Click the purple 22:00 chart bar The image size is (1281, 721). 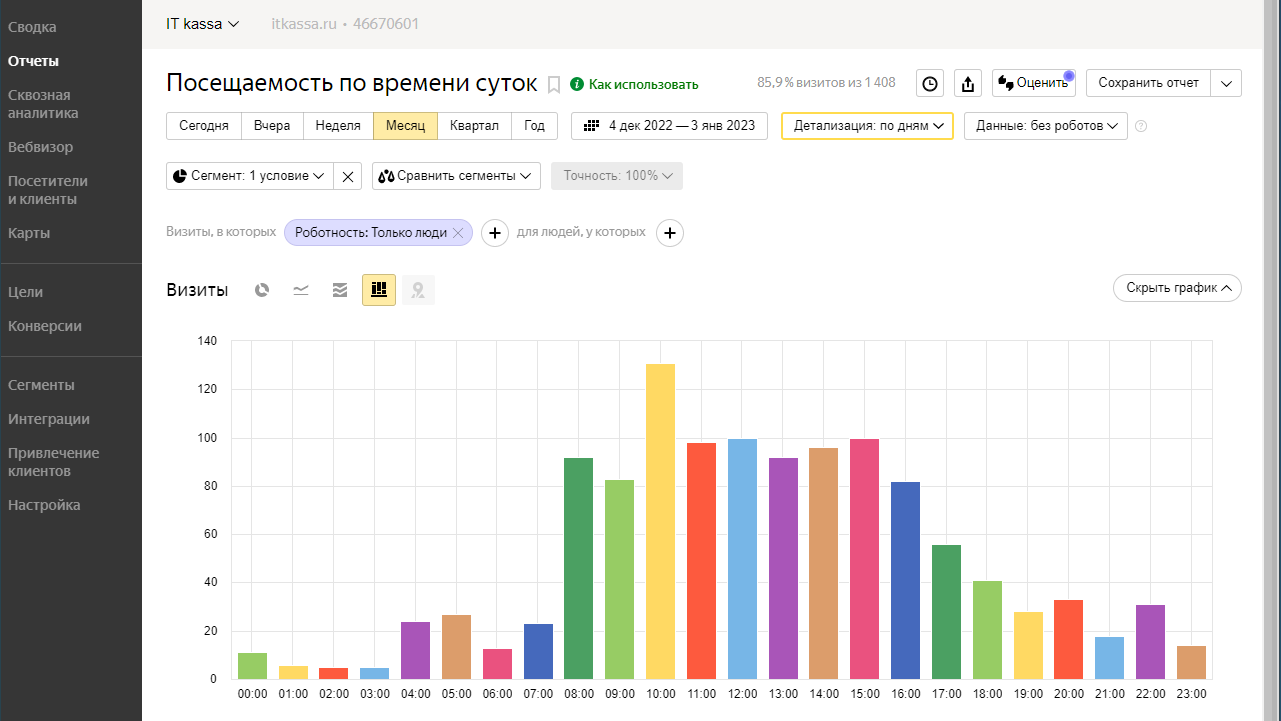click(x=1151, y=642)
